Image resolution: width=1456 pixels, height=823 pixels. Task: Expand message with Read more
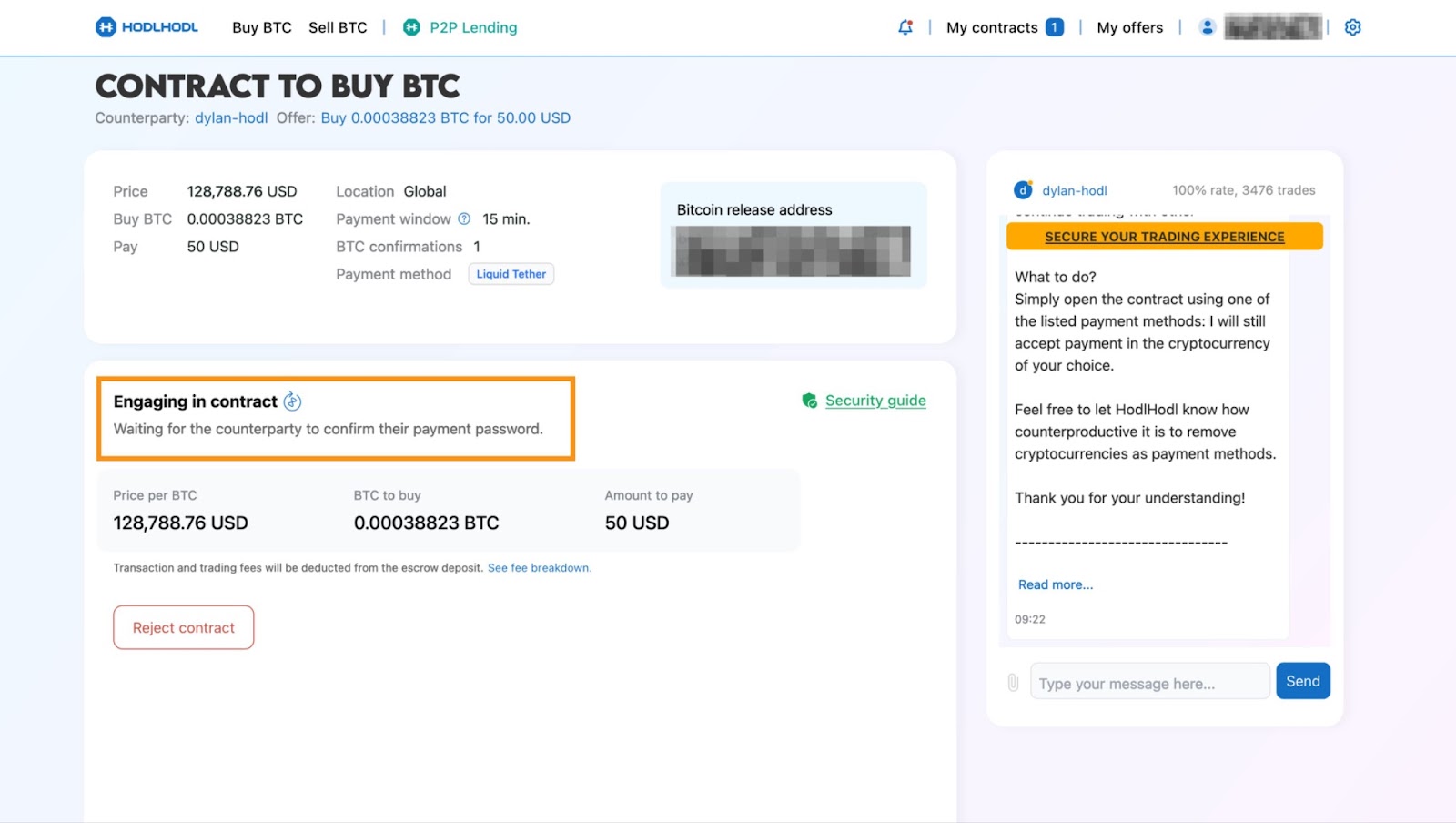[x=1056, y=584]
